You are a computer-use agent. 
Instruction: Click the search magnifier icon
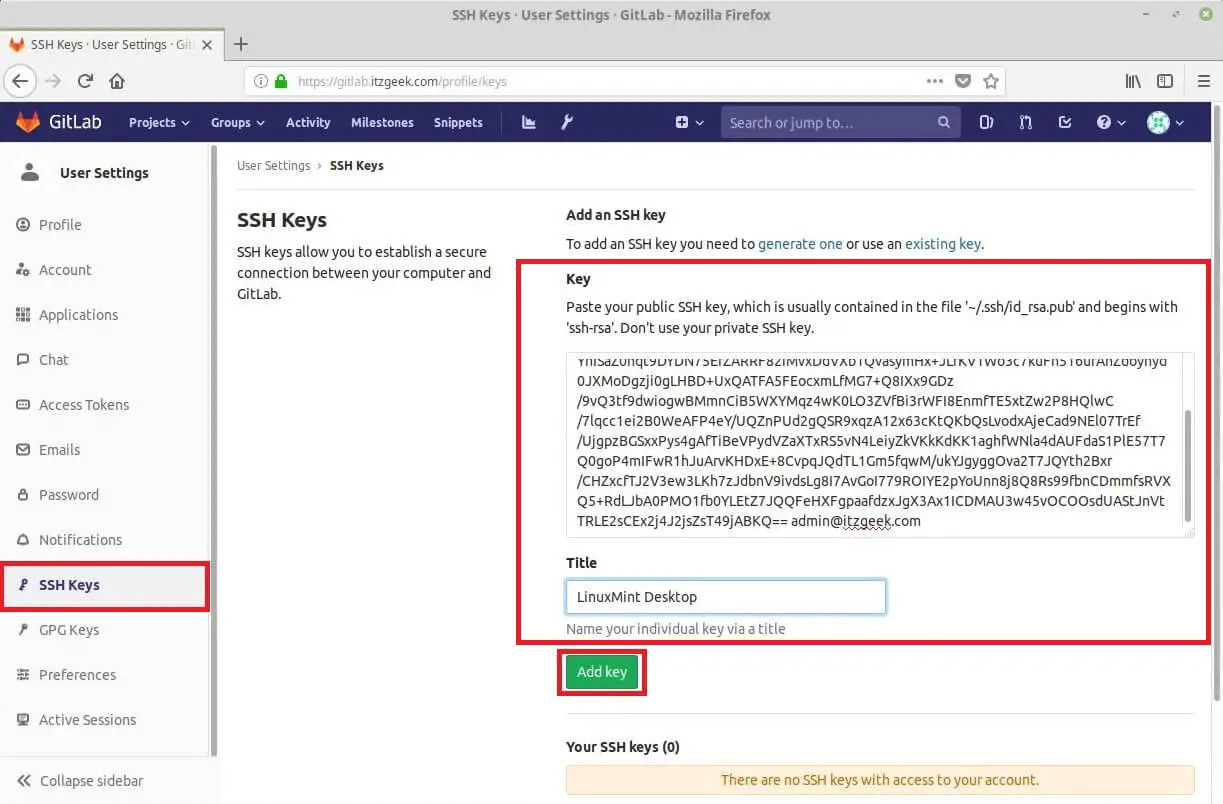pos(943,122)
